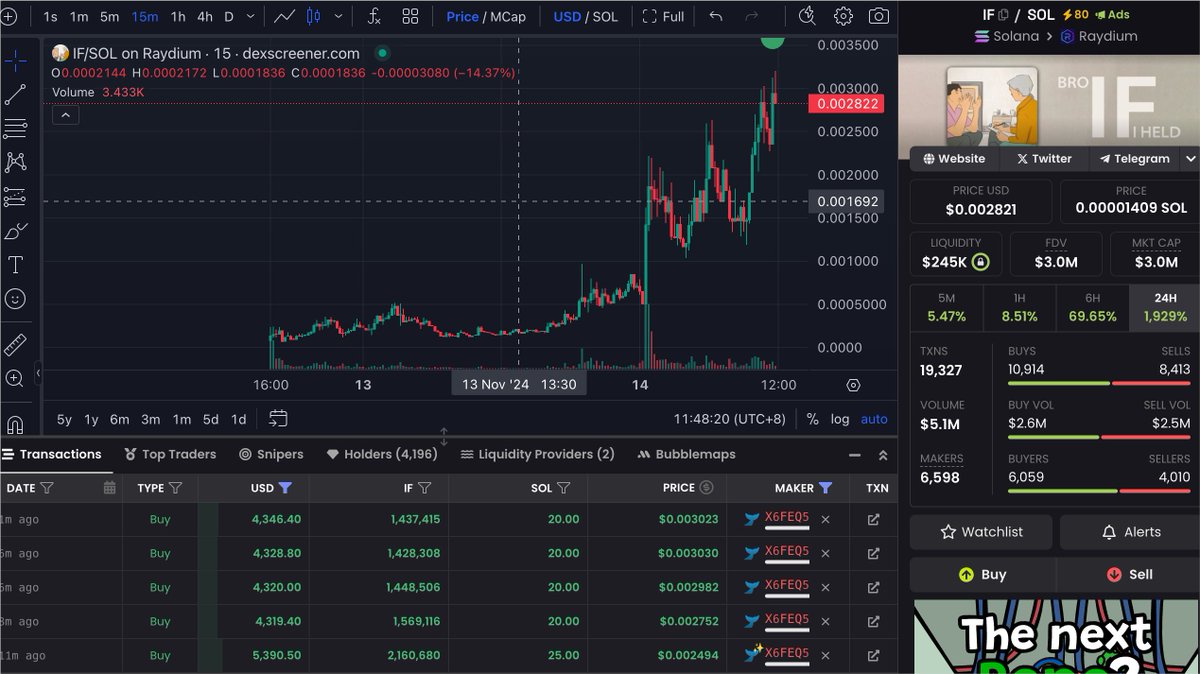Toggle percentage scale on price axis
This screenshot has height=674, width=1200.
point(812,419)
